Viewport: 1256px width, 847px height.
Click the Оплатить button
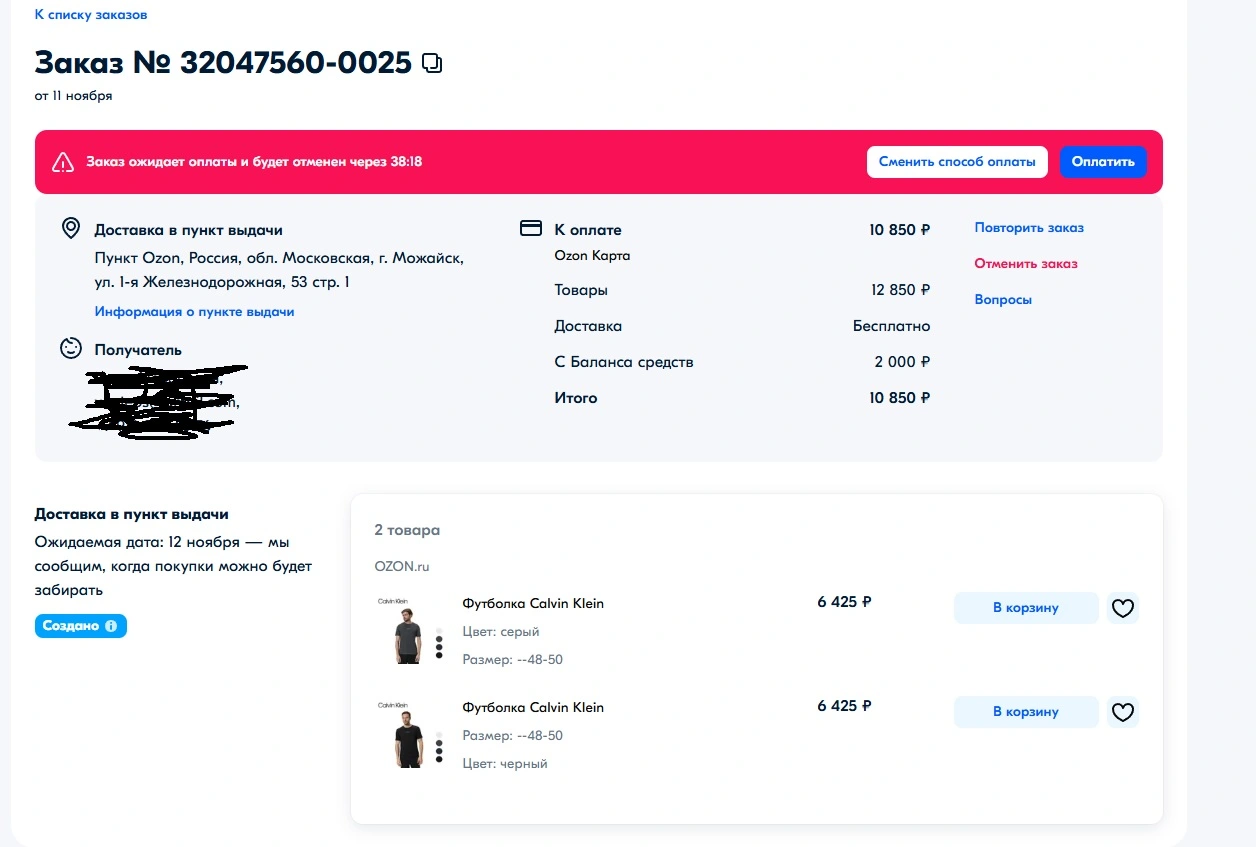point(1103,162)
